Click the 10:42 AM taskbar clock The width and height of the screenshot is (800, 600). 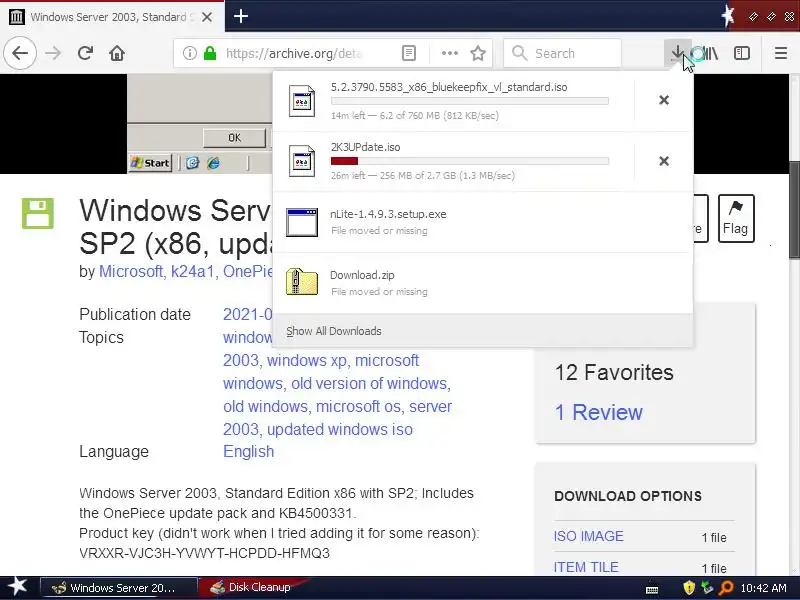[x=763, y=588]
